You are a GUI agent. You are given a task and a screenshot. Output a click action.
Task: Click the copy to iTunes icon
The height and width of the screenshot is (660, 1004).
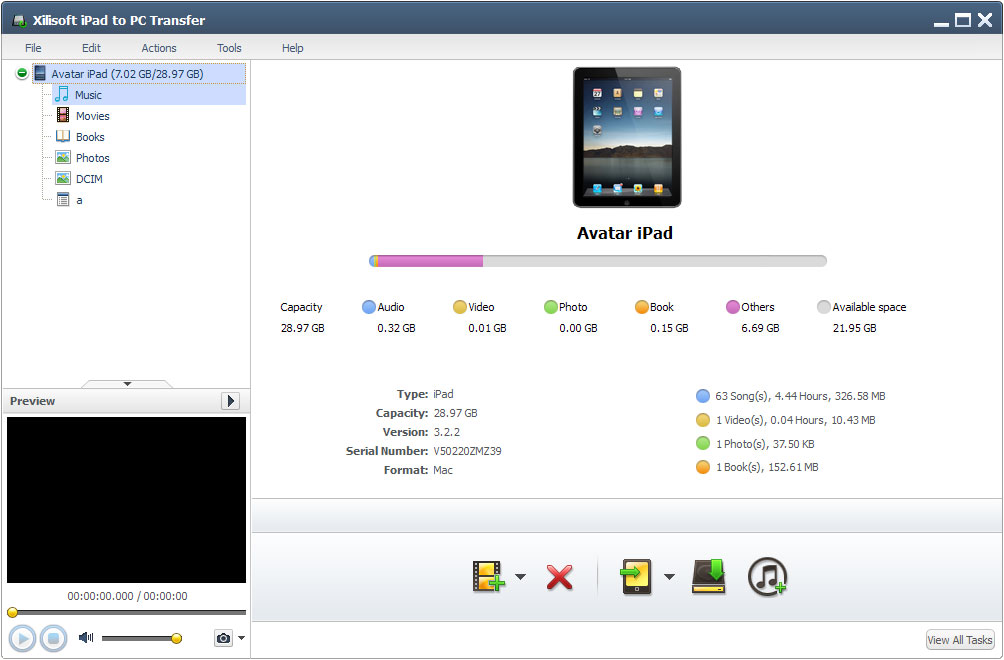767,577
